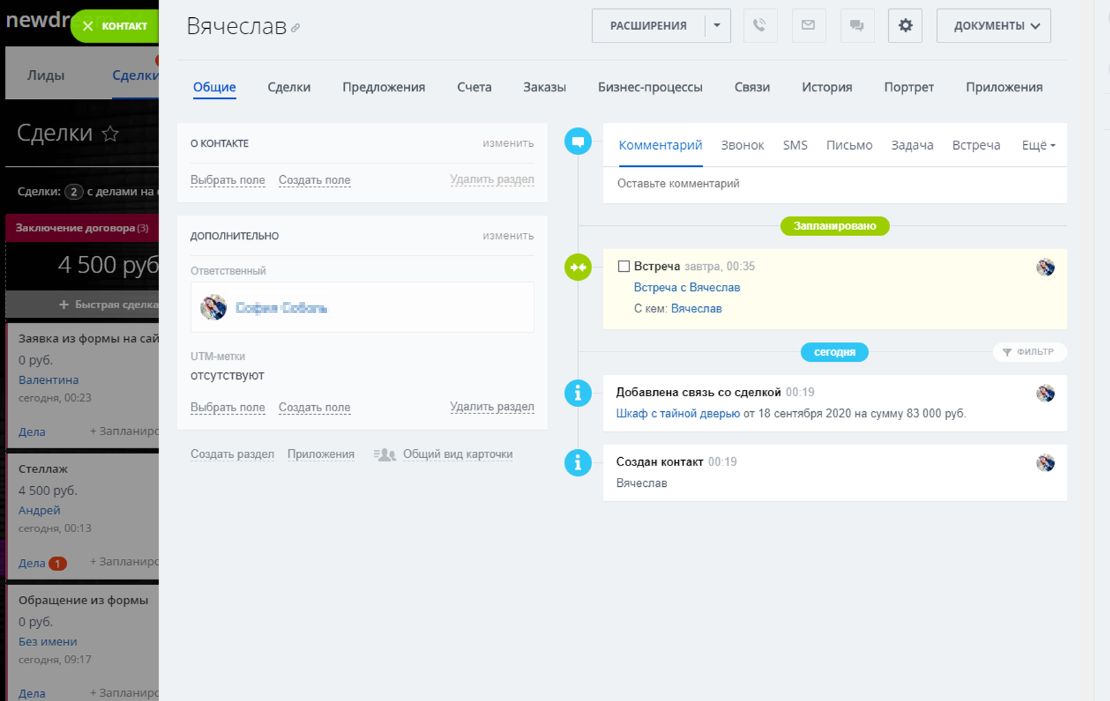Select the Звонок activity tab
The width and height of the screenshot is (1110, 701).
click(x=742, y=145)
